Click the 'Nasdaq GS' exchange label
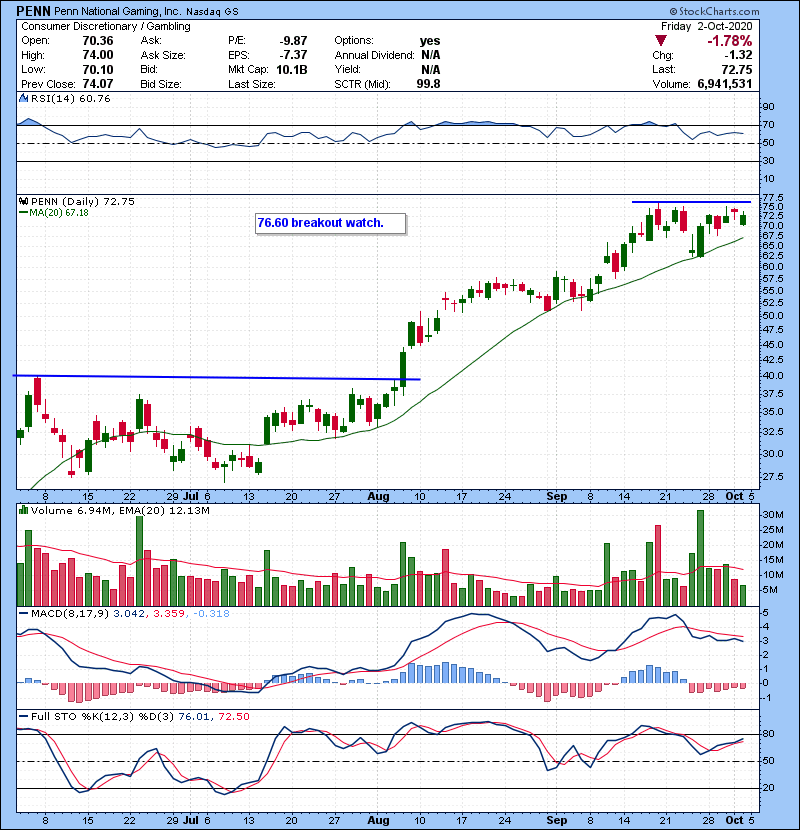Viewport: 800px width, 830px height. click(212, 11)
